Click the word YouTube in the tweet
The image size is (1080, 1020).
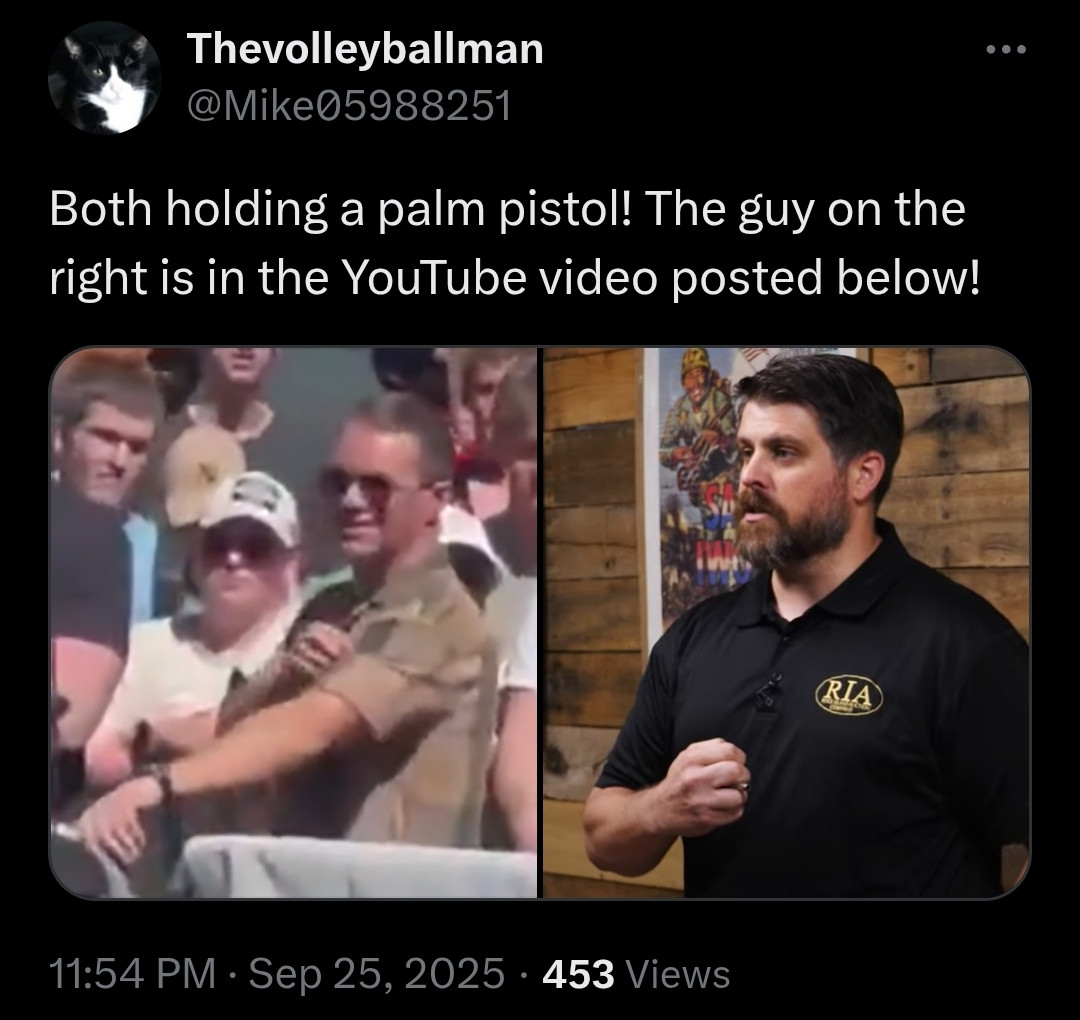434,278
